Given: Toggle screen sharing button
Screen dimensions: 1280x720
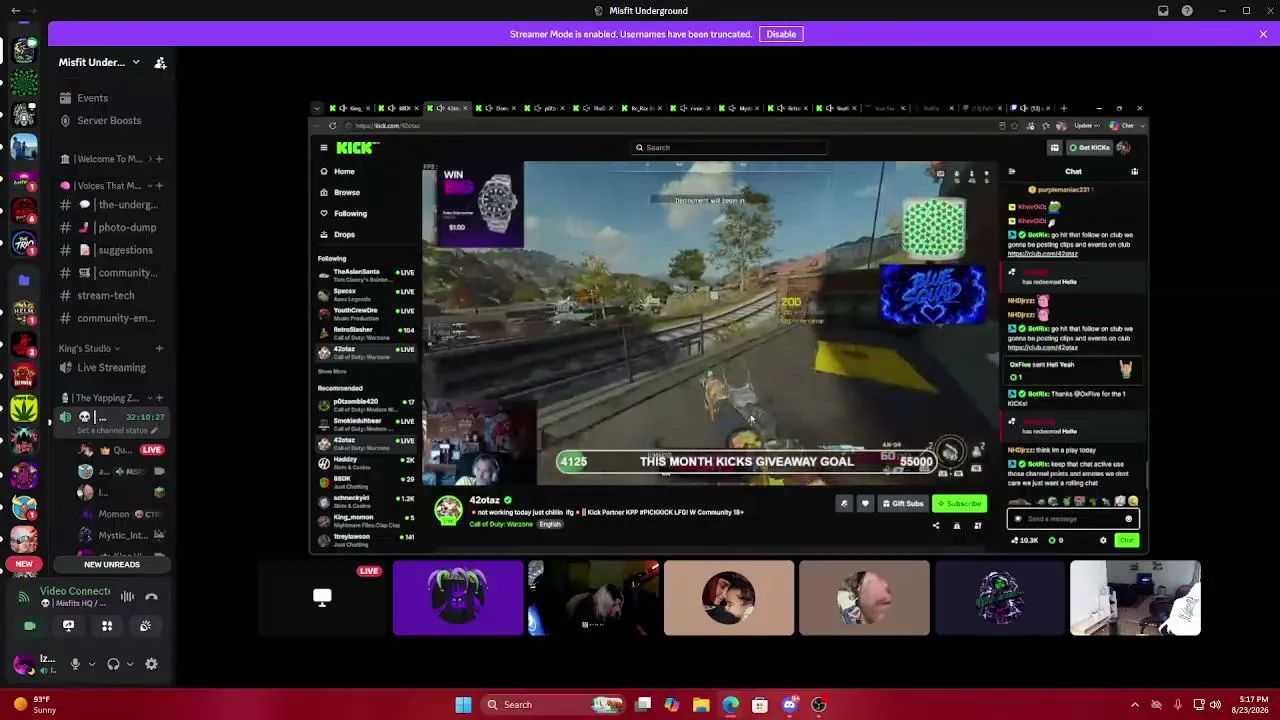Looking at the screenshot, I should 68,626.
